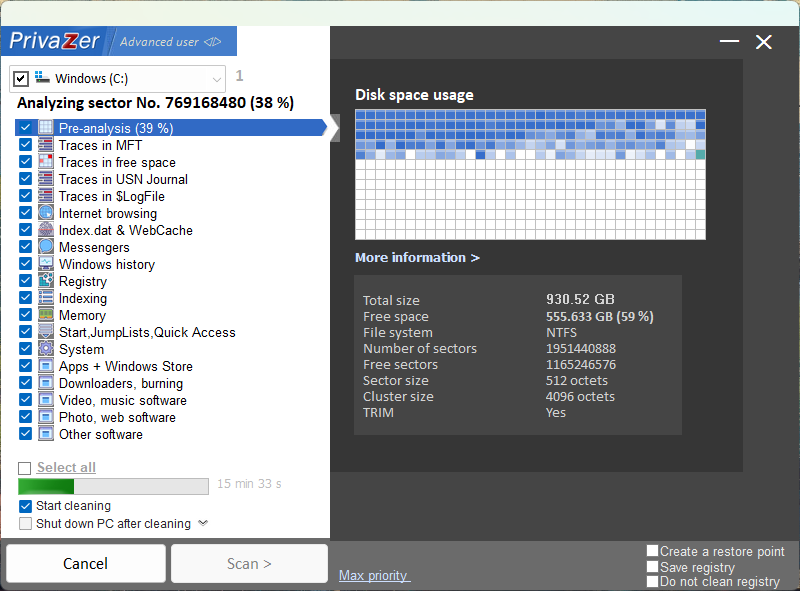Viewport: 800px width, 591px height.
Task: Click the Traces in USN Journal icon
Action: point(46,179)
